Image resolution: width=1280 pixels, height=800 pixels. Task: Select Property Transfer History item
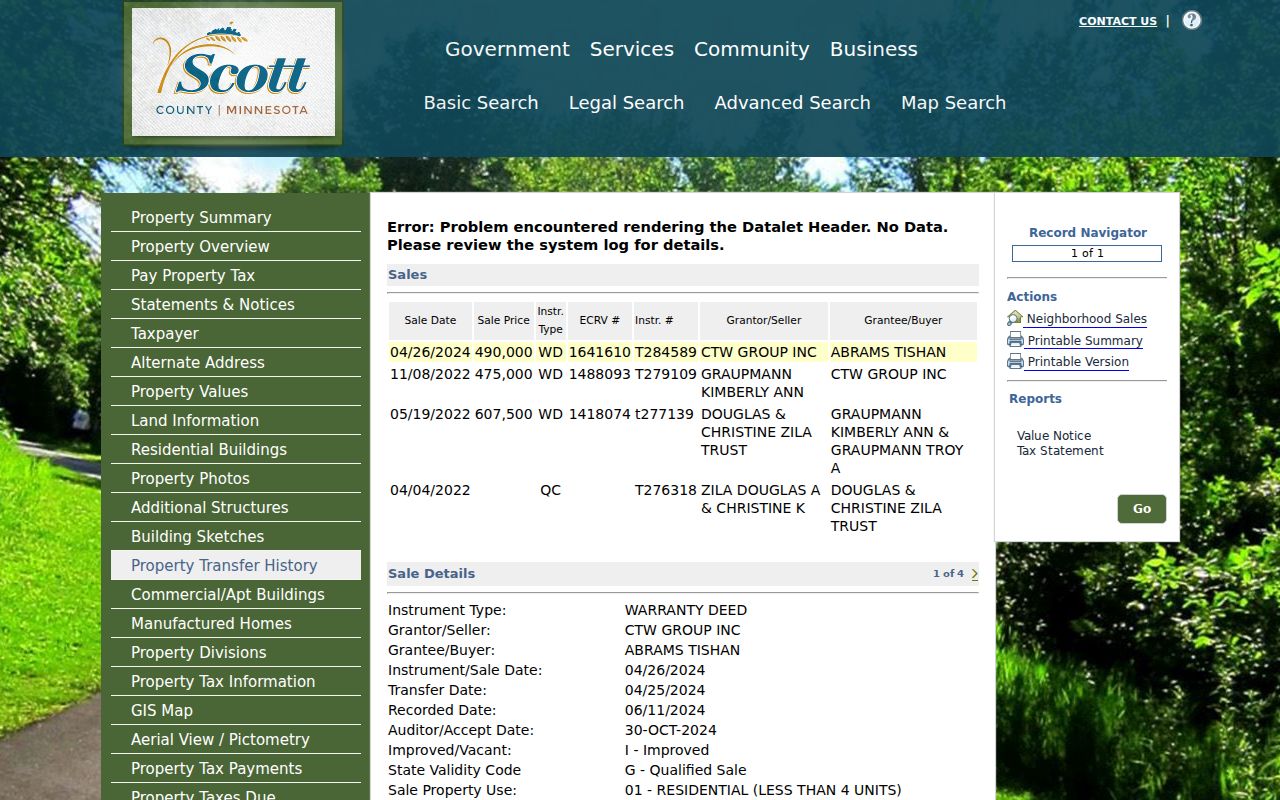[236, 565]
